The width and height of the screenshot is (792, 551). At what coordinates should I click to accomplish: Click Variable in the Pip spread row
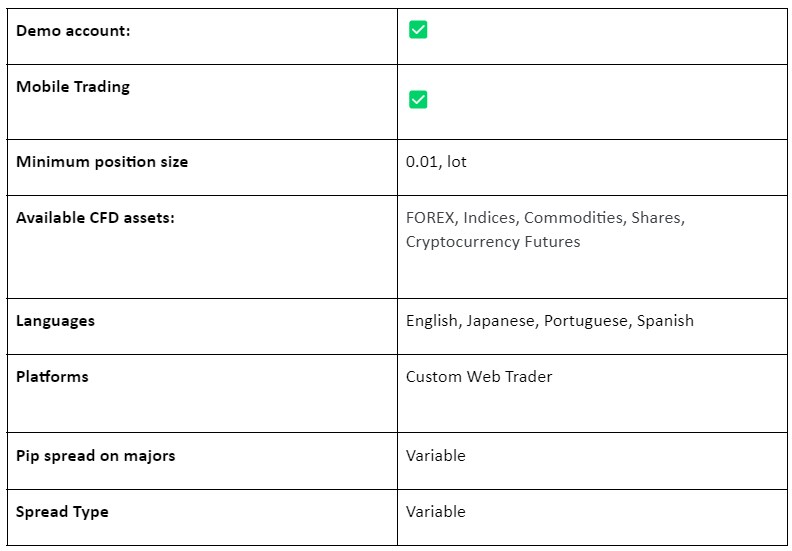point(435,456)
